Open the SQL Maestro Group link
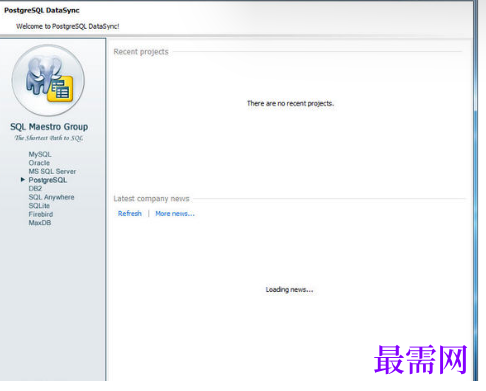The width and height of the screenshot is (486, 391). click(x=49, y=127)
